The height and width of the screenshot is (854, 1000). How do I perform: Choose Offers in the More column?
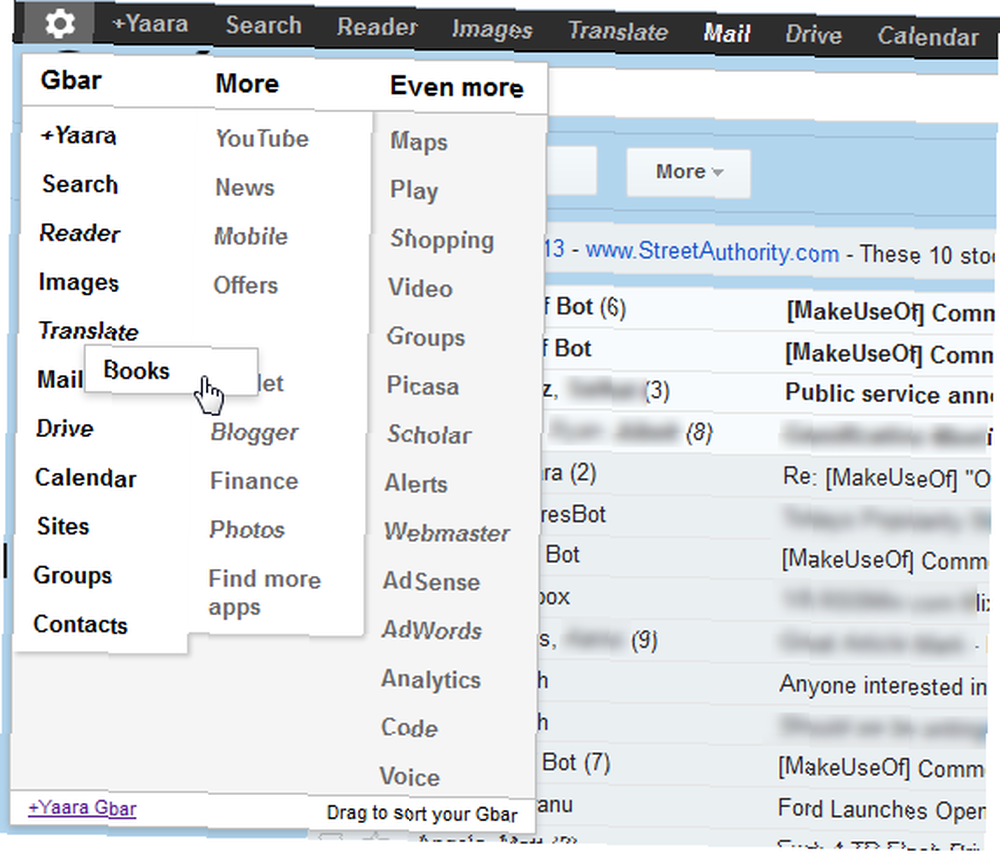pos(246,285)
